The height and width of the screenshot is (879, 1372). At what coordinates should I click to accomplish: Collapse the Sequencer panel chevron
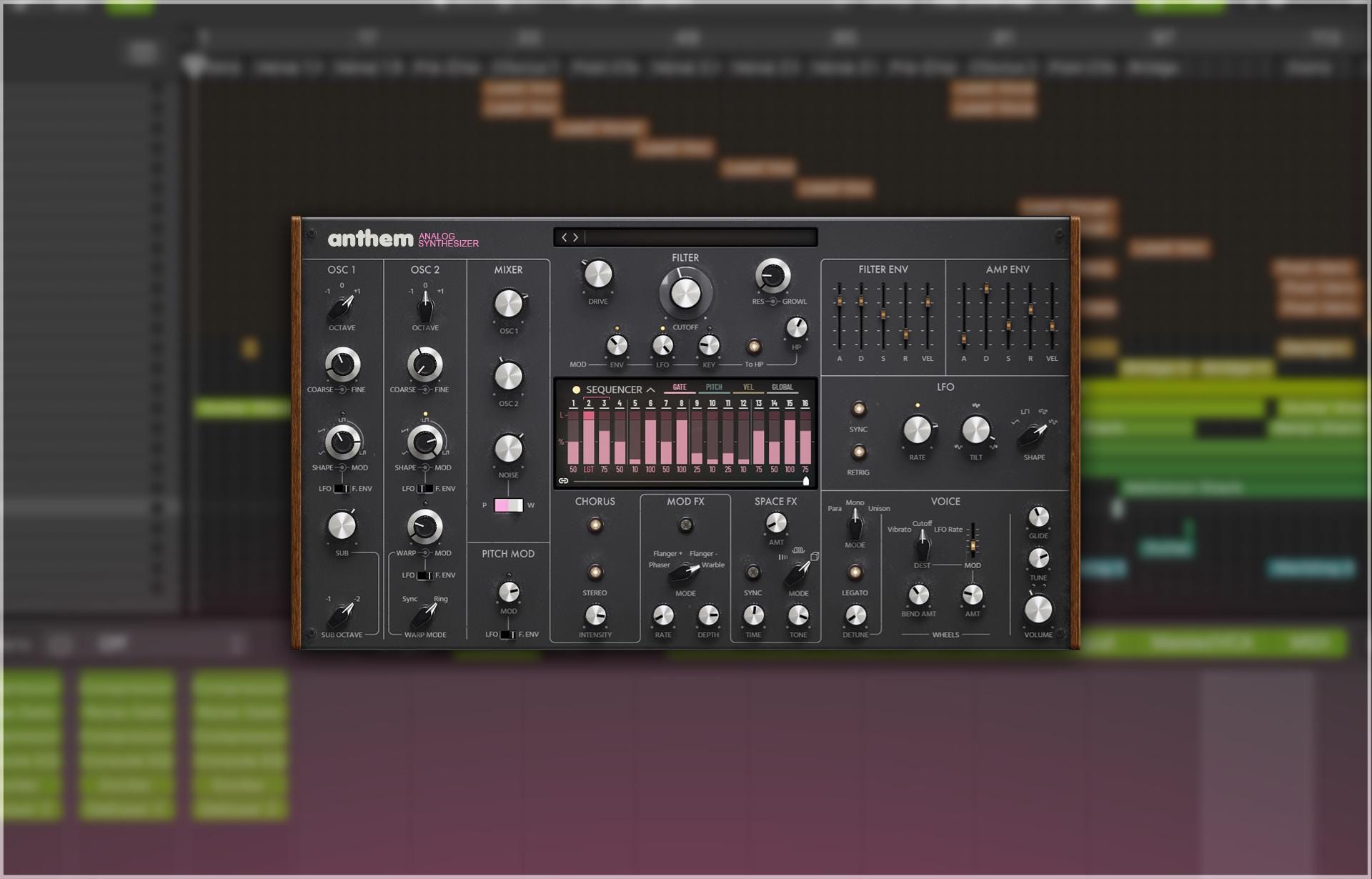[x=650, y=389]
